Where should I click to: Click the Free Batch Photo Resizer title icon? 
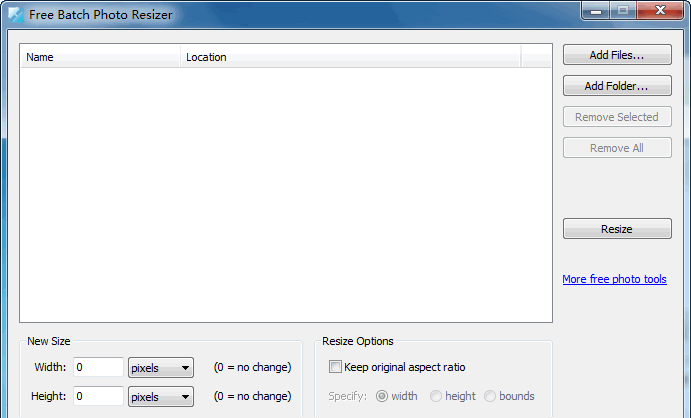click(x=16, y=15)
